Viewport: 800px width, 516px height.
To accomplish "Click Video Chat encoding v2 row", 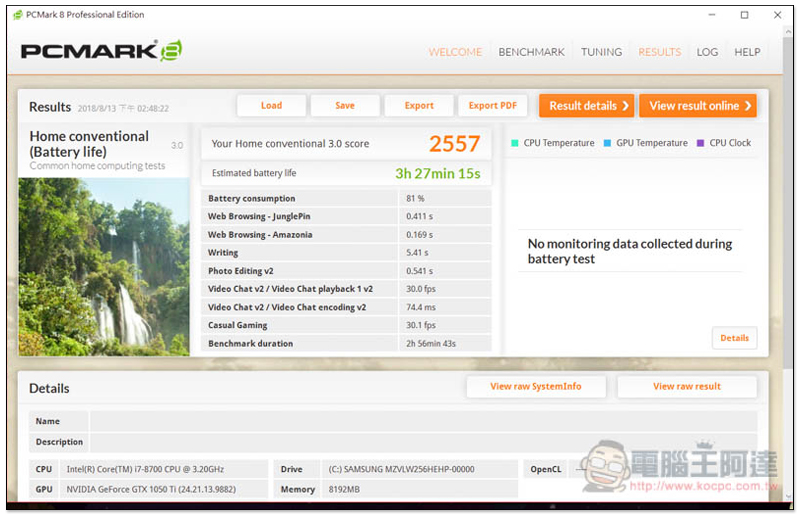I will click(x=346, y=307).
